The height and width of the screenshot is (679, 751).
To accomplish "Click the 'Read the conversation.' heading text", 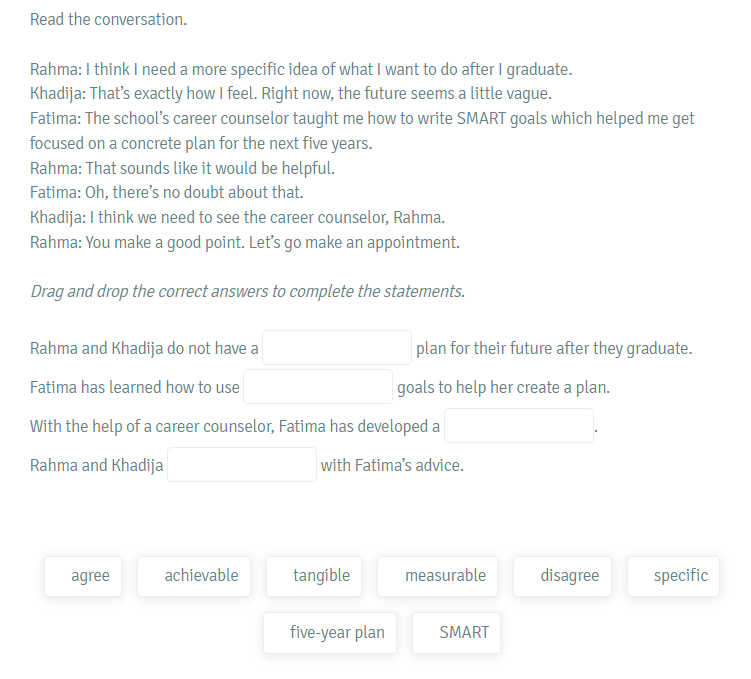I will tap(108, 20).
